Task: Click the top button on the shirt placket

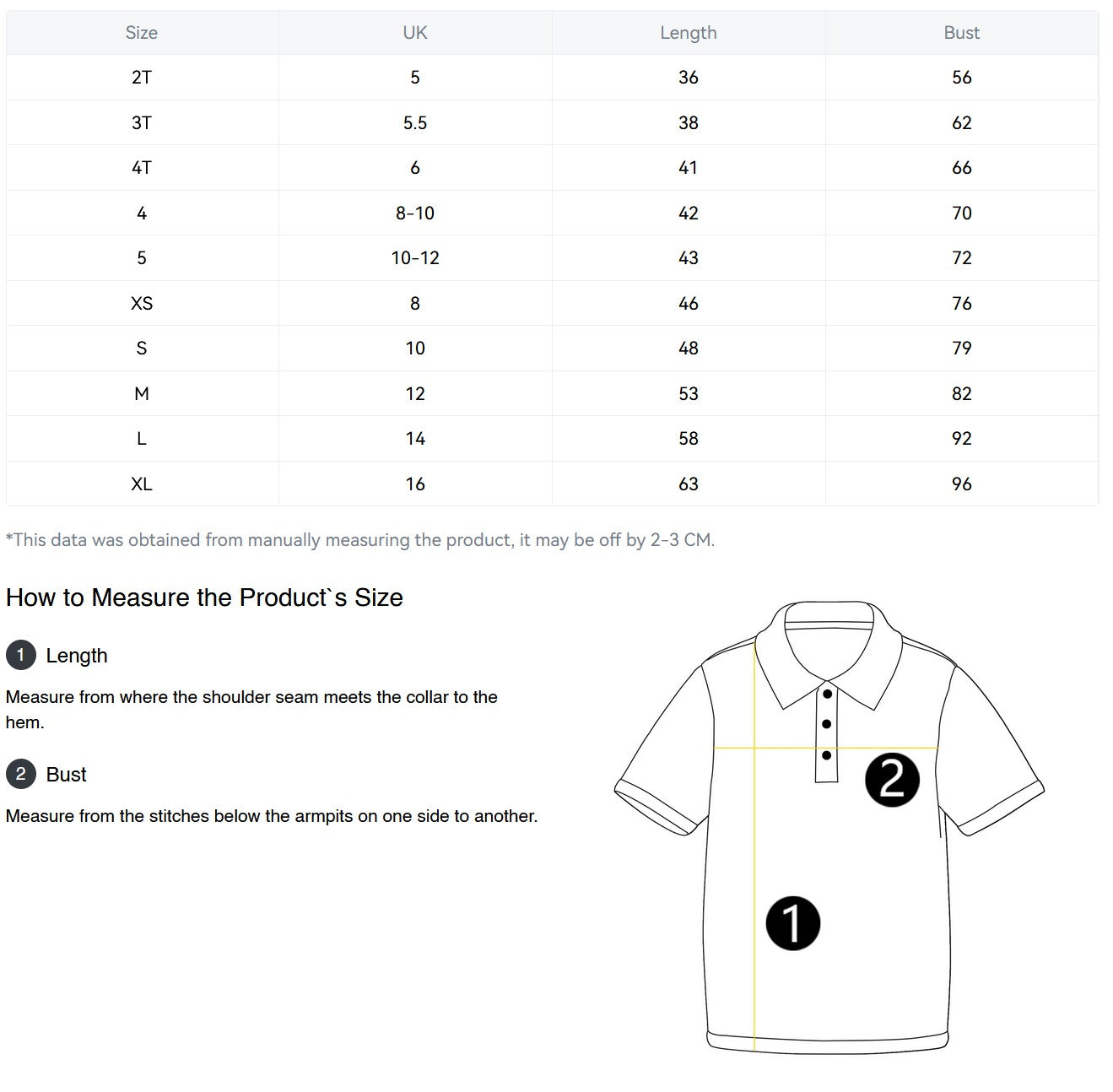Action: point(828,695)
